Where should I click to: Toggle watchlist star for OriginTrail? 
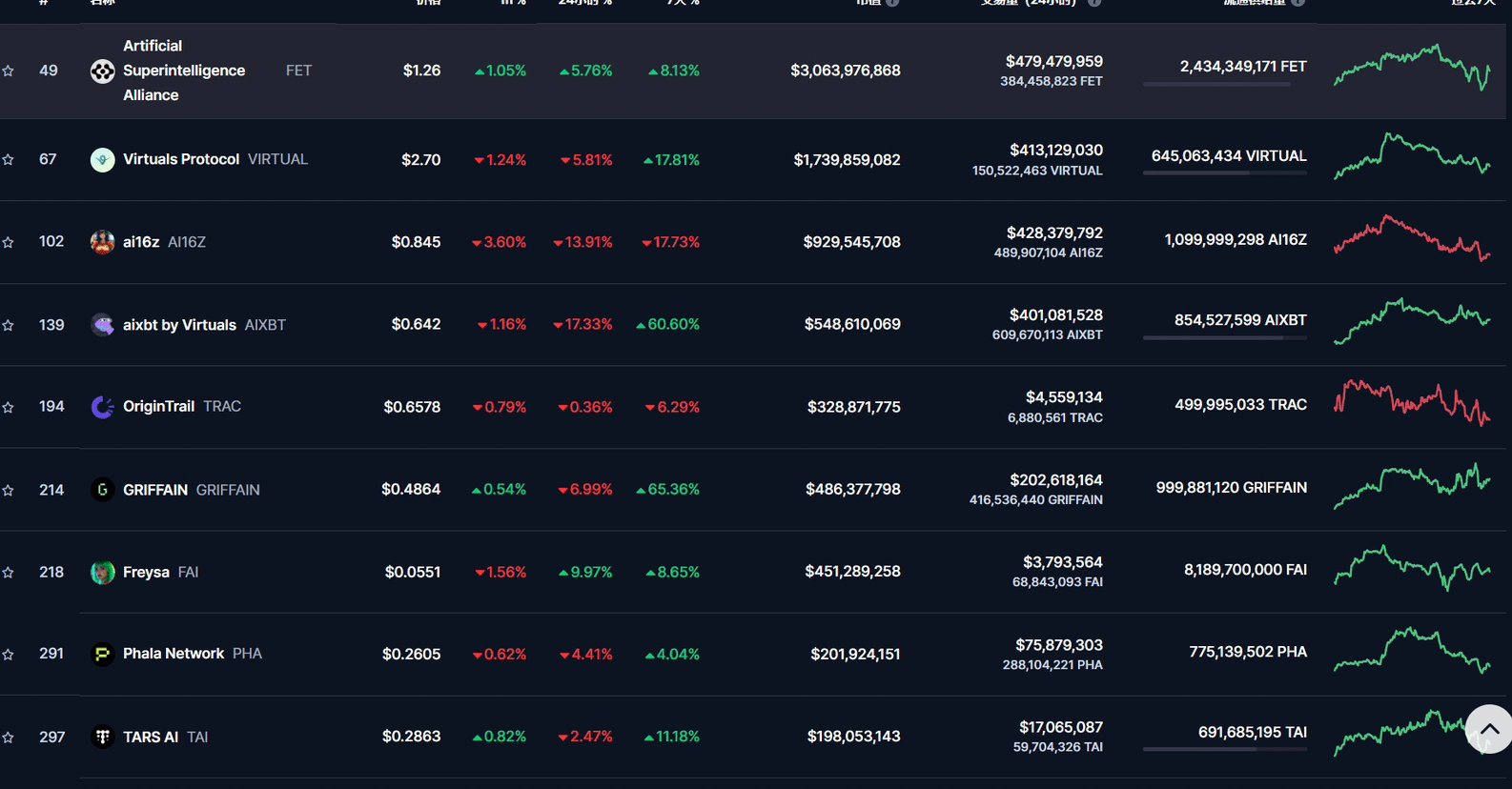pos(8,408)
